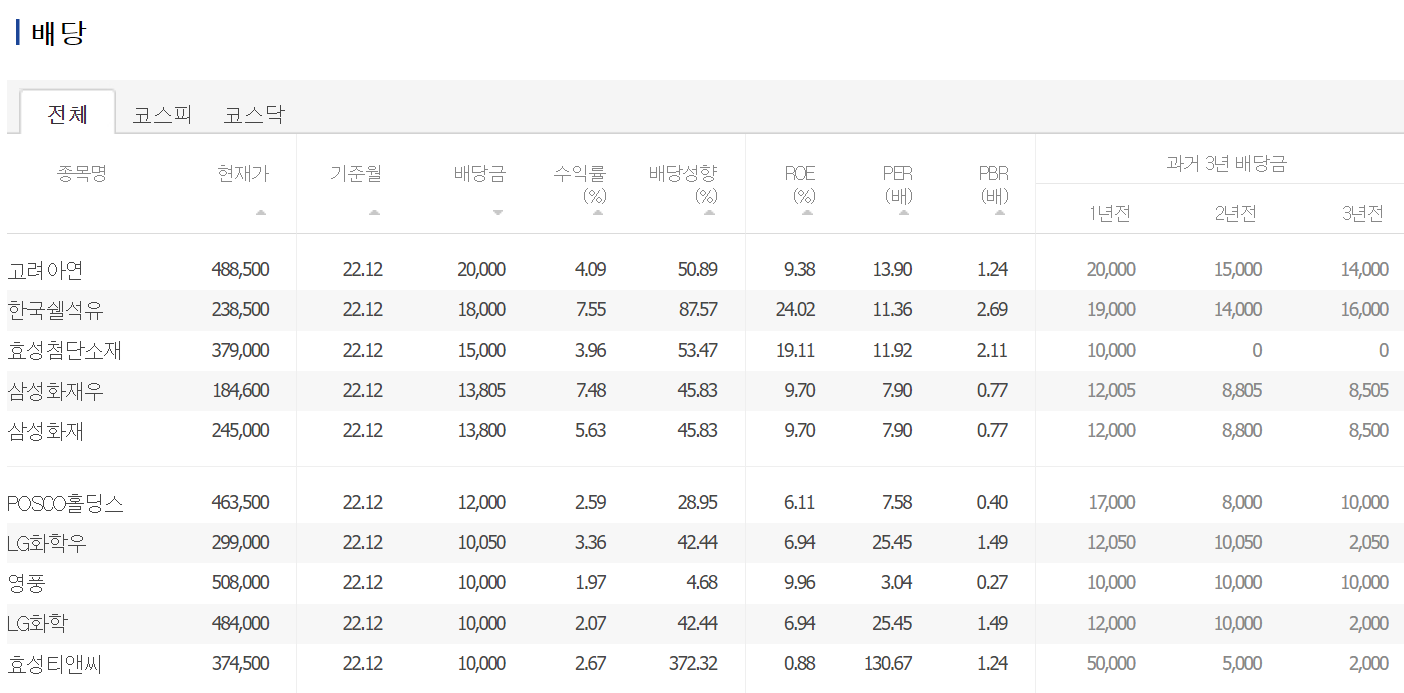The image size is (1404, 693).
Task: Click 삼성화재 yield 5.63
Action: [591, 431]
